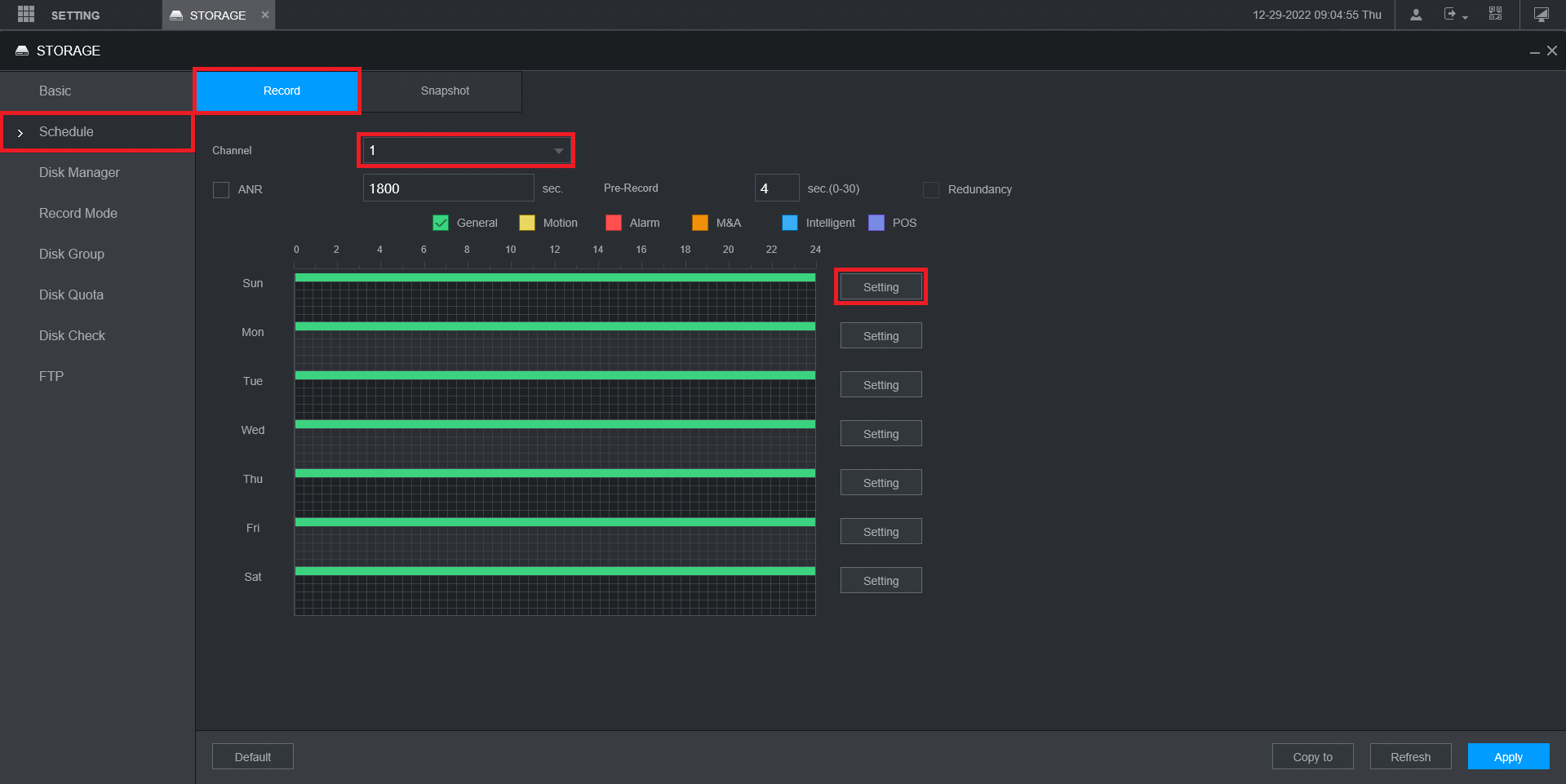Screen dimensions: 1566x784
Task: Open the logout menu icon
Action: click(x=1455, y=15)
